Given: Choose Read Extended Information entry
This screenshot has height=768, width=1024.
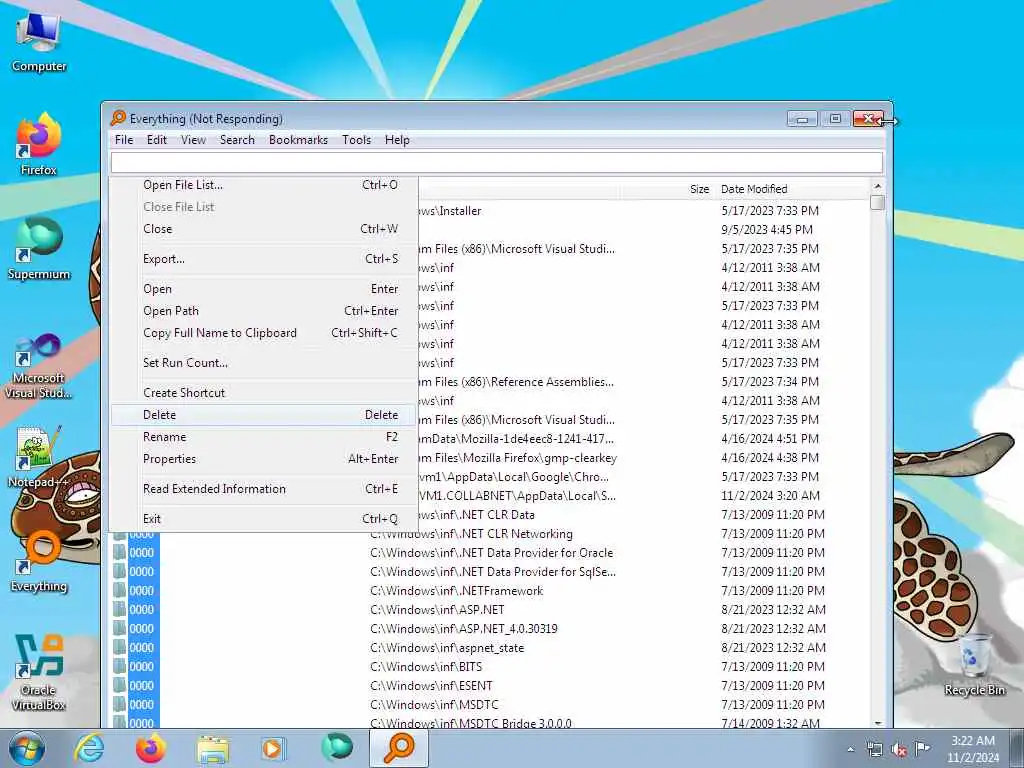Looking at the screenshot, I should click(x=263, y=488).
